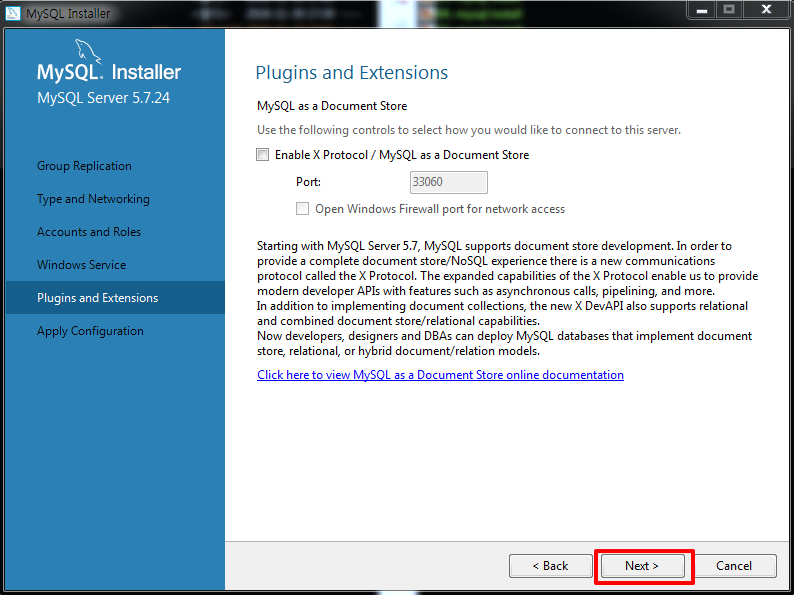
Task: Click the < Back button
Action: [x=550, y=566]
